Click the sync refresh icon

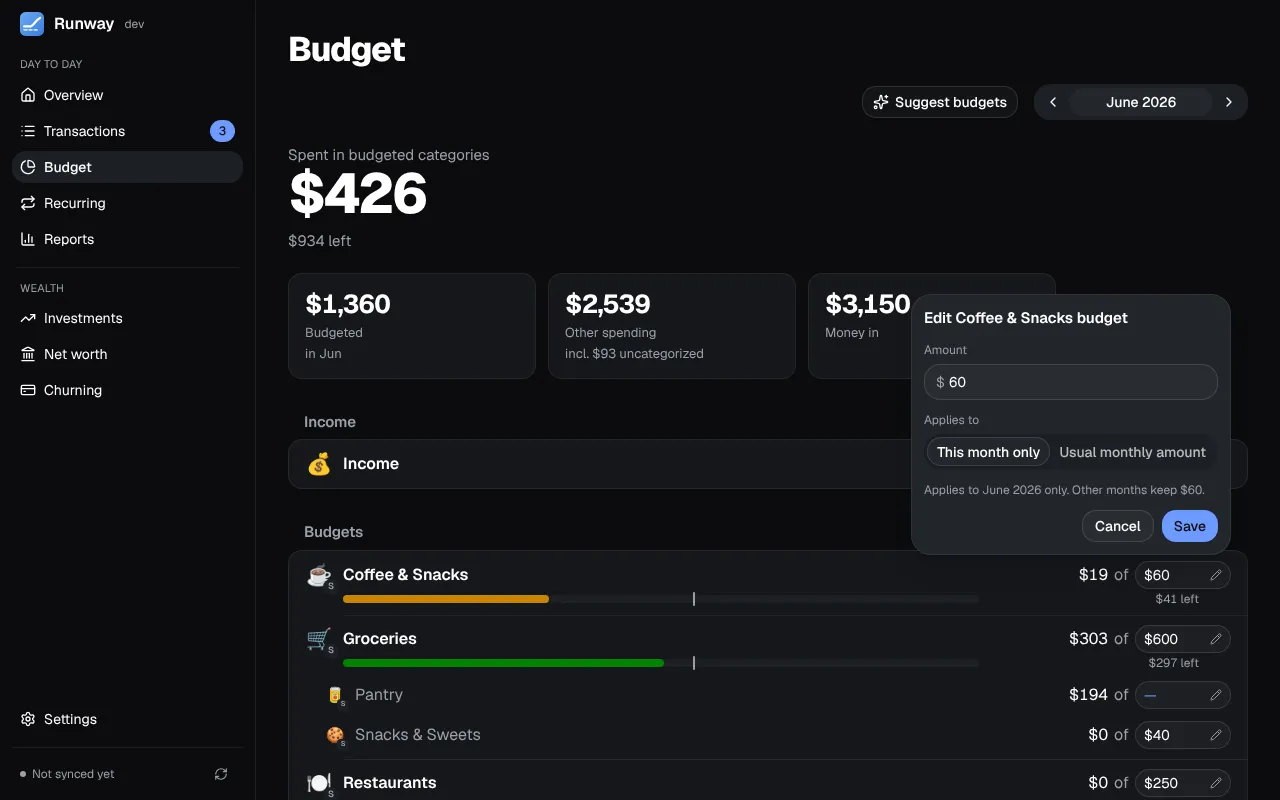click(221, 774)
